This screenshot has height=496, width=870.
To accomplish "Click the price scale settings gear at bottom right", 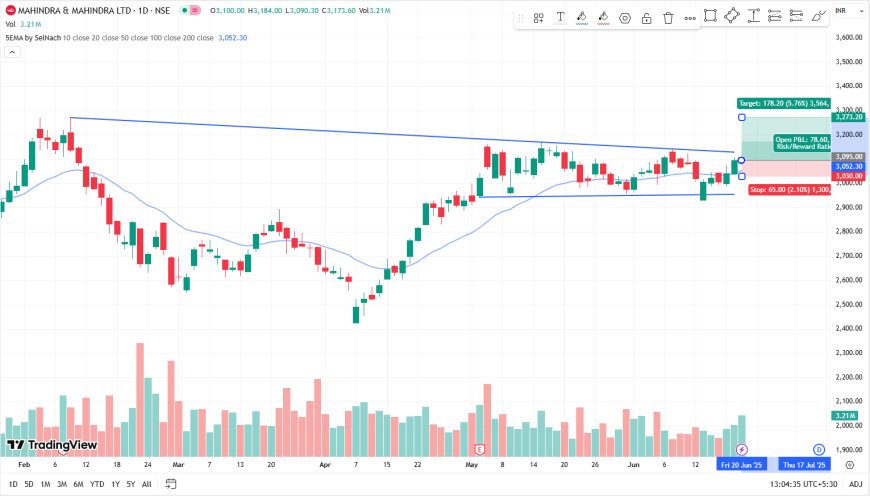I will (x=849, y=465).
